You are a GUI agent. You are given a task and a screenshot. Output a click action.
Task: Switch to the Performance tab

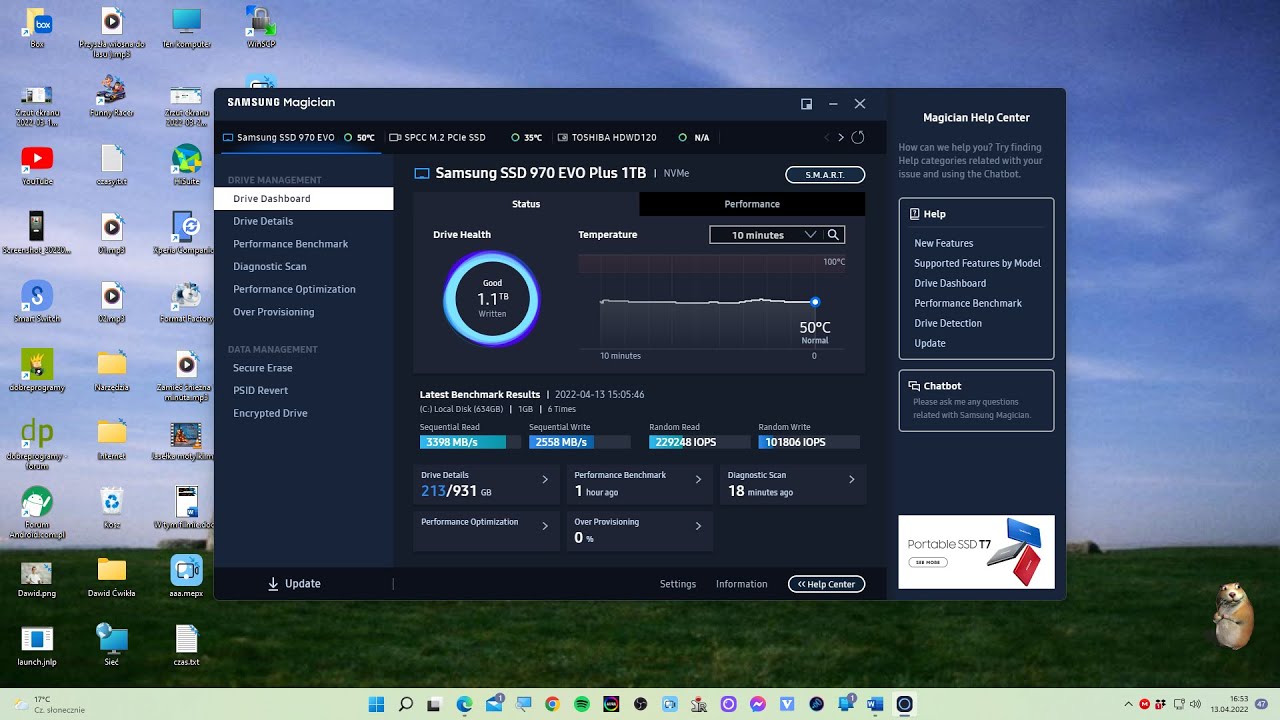[x=752, y=204]
